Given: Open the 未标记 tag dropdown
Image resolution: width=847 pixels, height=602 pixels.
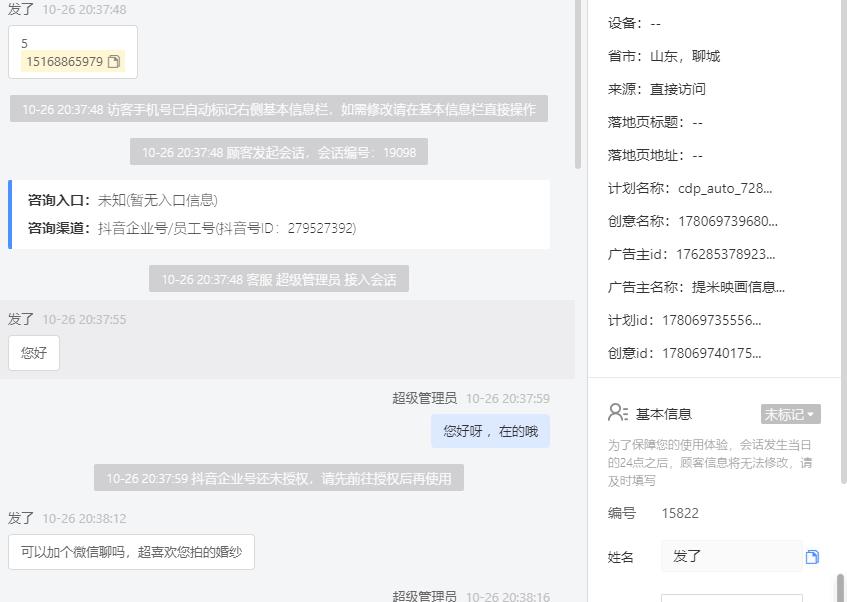Looking at the screenshot, I should (790, 414).
